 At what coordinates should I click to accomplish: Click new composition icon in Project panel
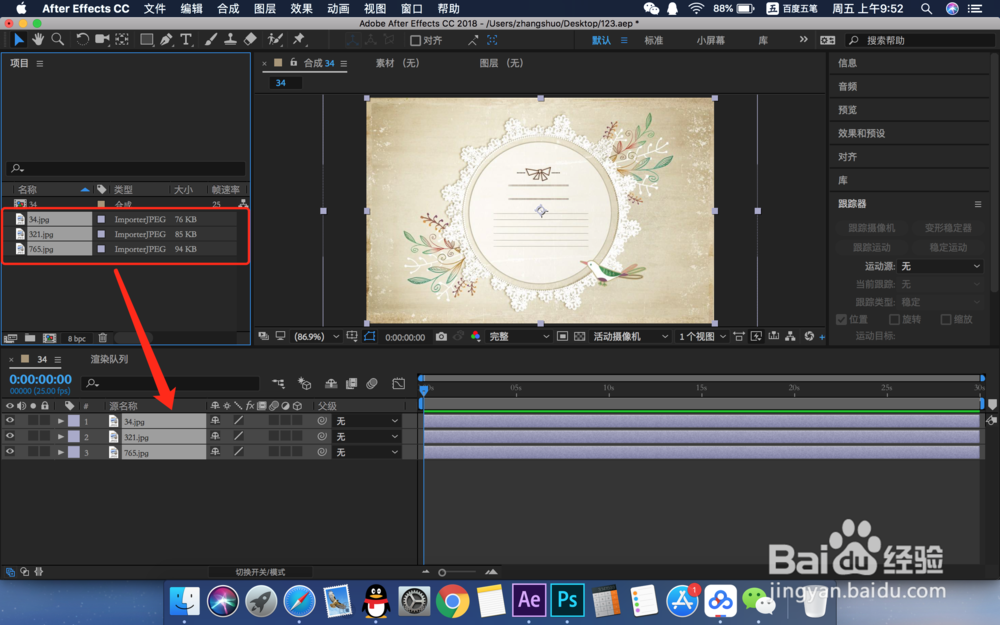pyautogui.click(x=49, y=338)
